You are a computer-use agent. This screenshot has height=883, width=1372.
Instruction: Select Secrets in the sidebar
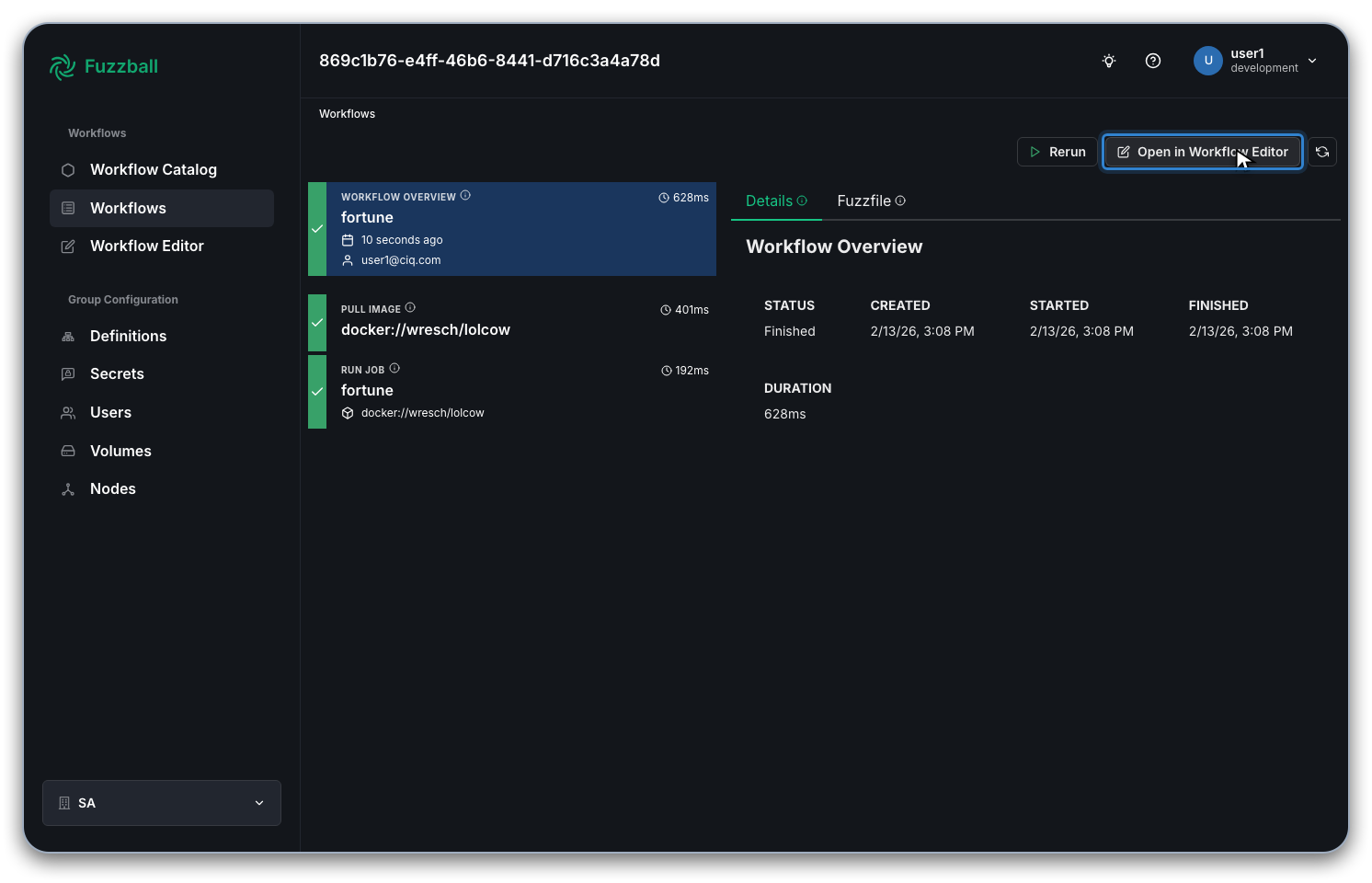coord(117,373)
